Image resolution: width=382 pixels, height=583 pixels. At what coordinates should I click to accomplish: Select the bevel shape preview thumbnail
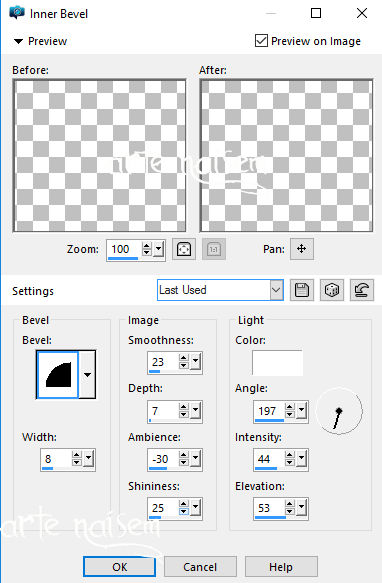point(58,375)
